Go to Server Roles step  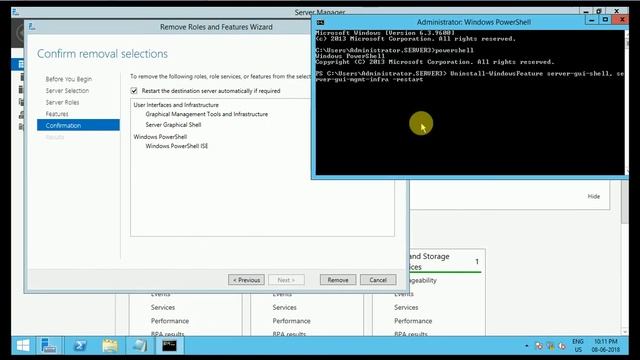pos(62,102)
